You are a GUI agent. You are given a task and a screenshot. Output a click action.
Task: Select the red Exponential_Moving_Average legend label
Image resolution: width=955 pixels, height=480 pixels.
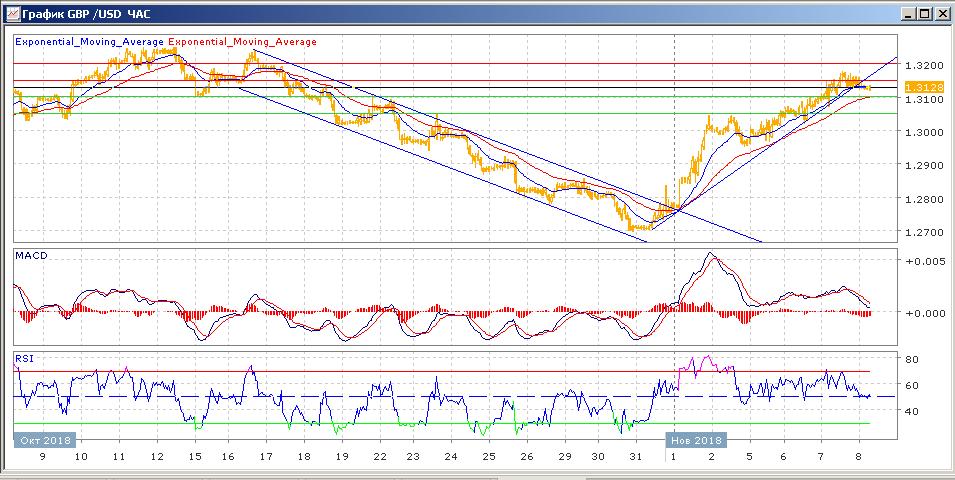[x=243, y=42]
